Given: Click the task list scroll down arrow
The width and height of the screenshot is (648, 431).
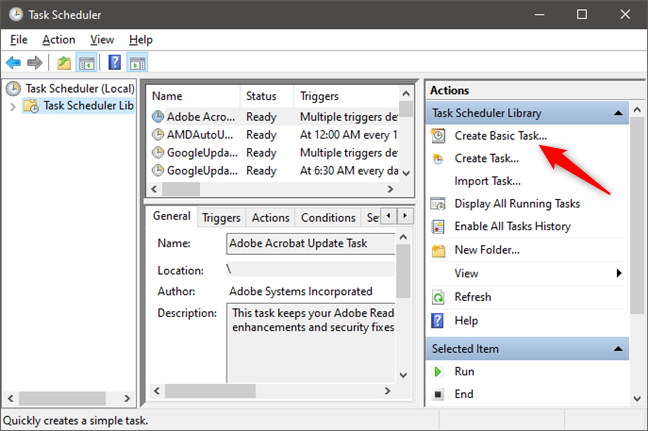Looking at the screenshot, I should click(406, 173).
